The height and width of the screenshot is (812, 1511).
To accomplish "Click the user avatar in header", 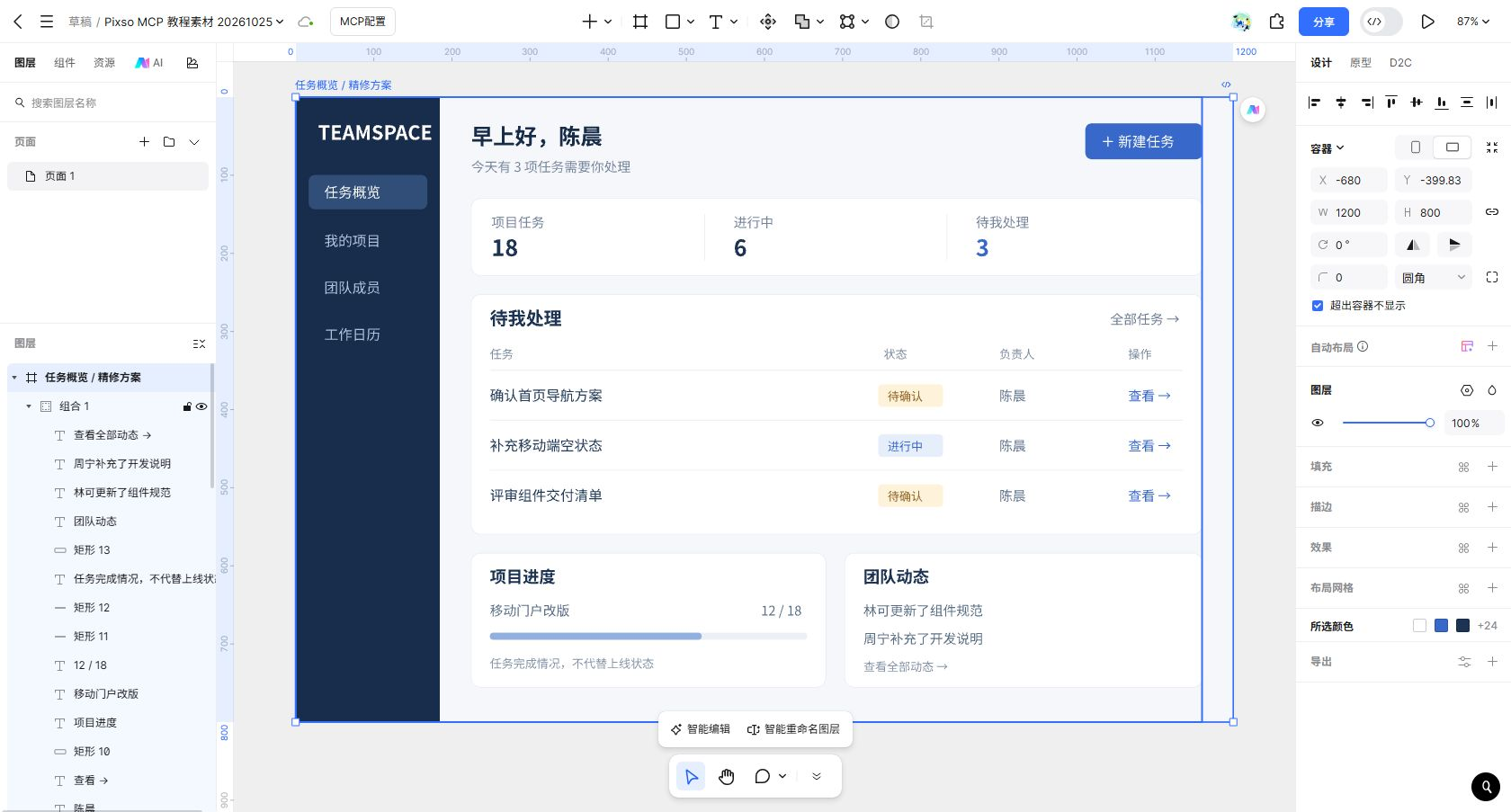I will [1242, 22].
